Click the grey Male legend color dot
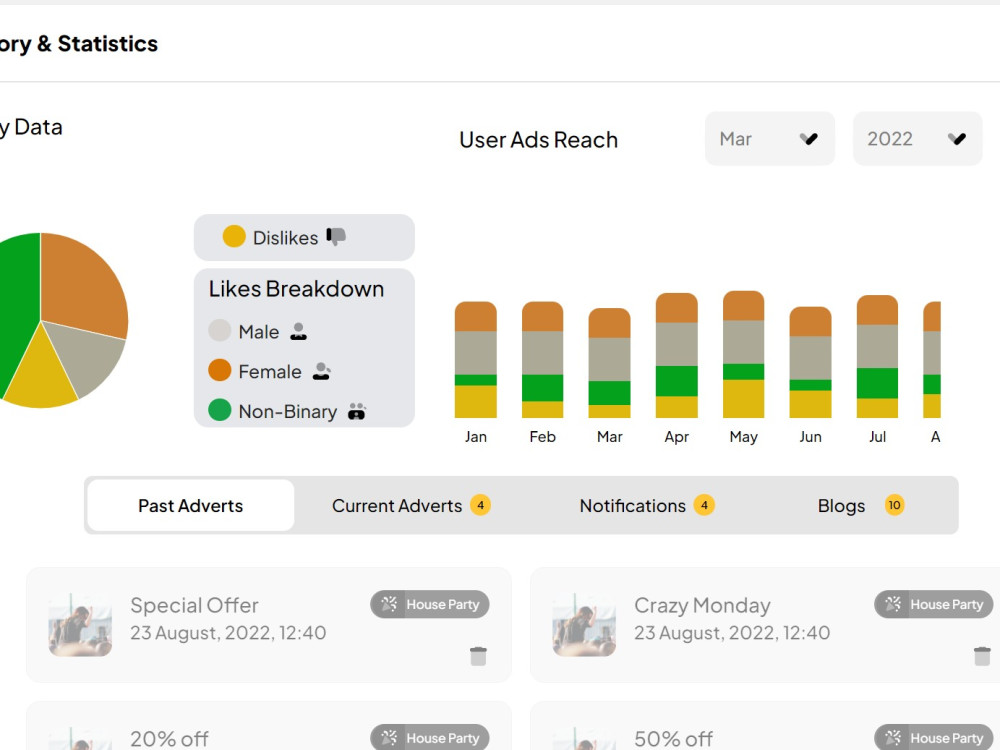Screen dimensions: 1000x750 pyautogui.click(x=219, y=330)
